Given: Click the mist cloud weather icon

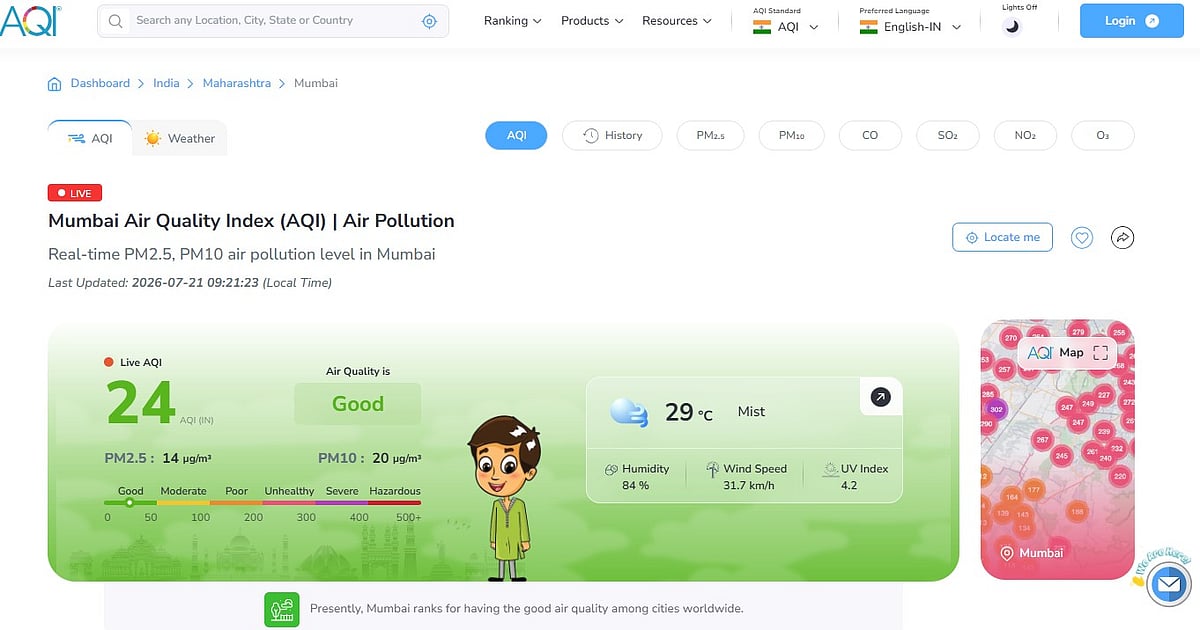Looking at the screenshot, I should pos(629,412).
